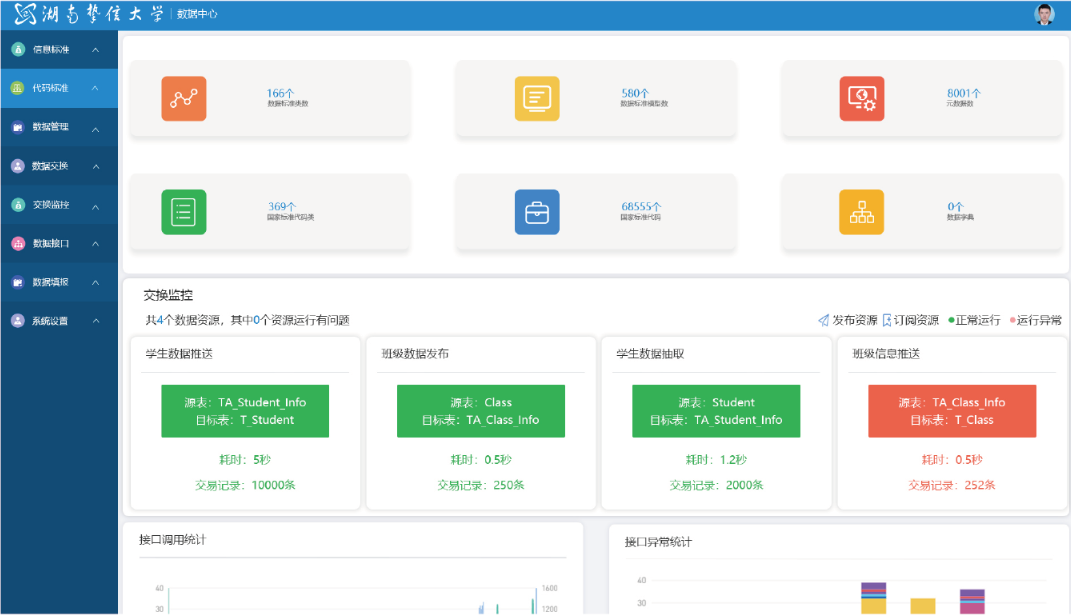Click the 订阅资源 bookmark icon
Viewport: 1071px width, 615px height.
[x=886, y=321]
